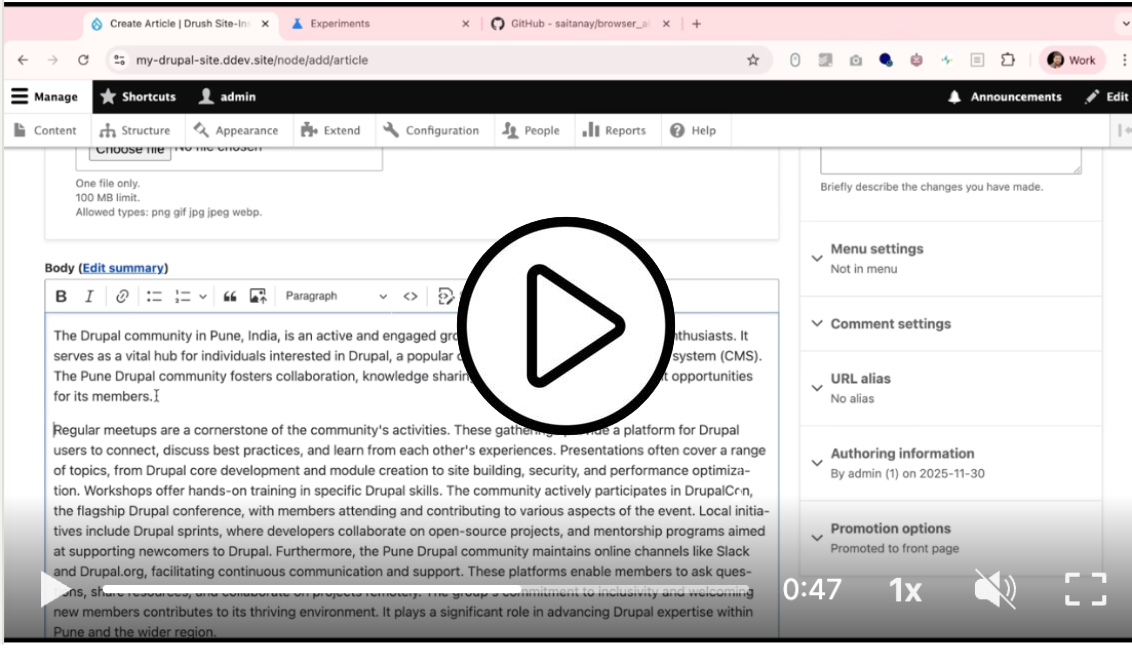Insert a block quote
The image size is (1132, 652).
230,296
